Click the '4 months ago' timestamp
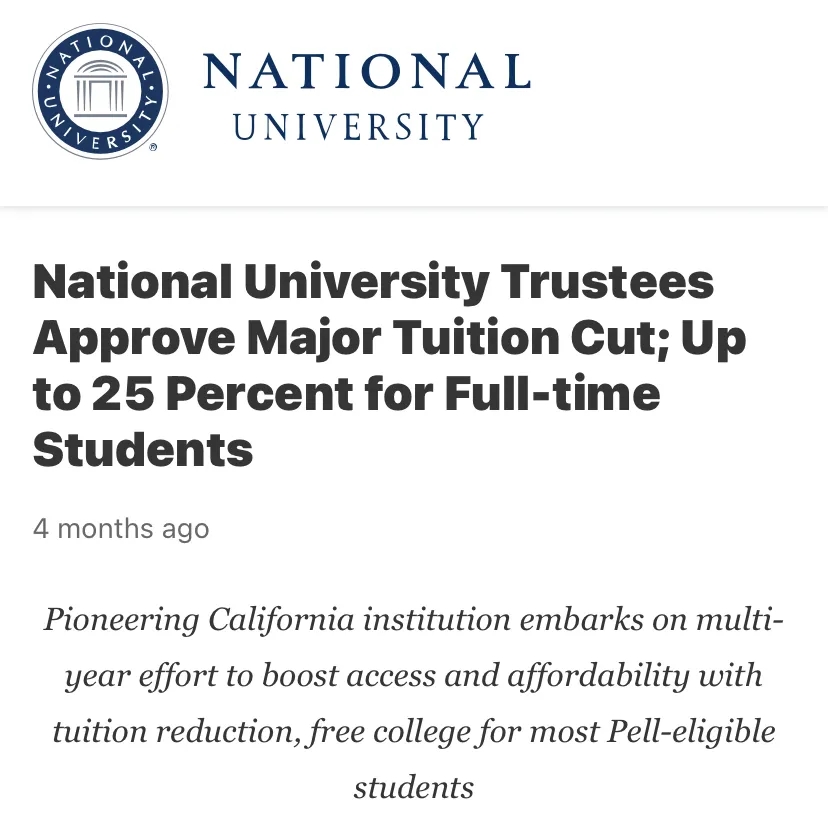 coord(121,528)
